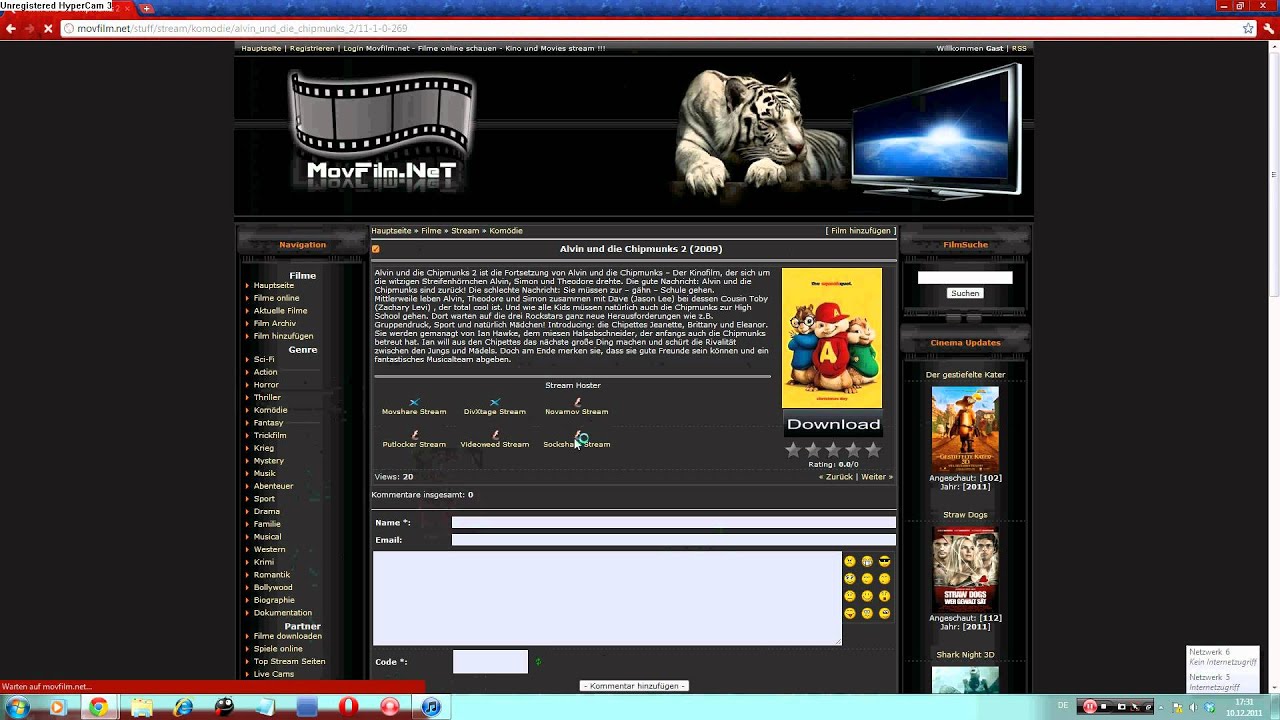The height and width of the screenshot is (720, 1280).
Task: Click the browser address bar
Action: point(650,29)
